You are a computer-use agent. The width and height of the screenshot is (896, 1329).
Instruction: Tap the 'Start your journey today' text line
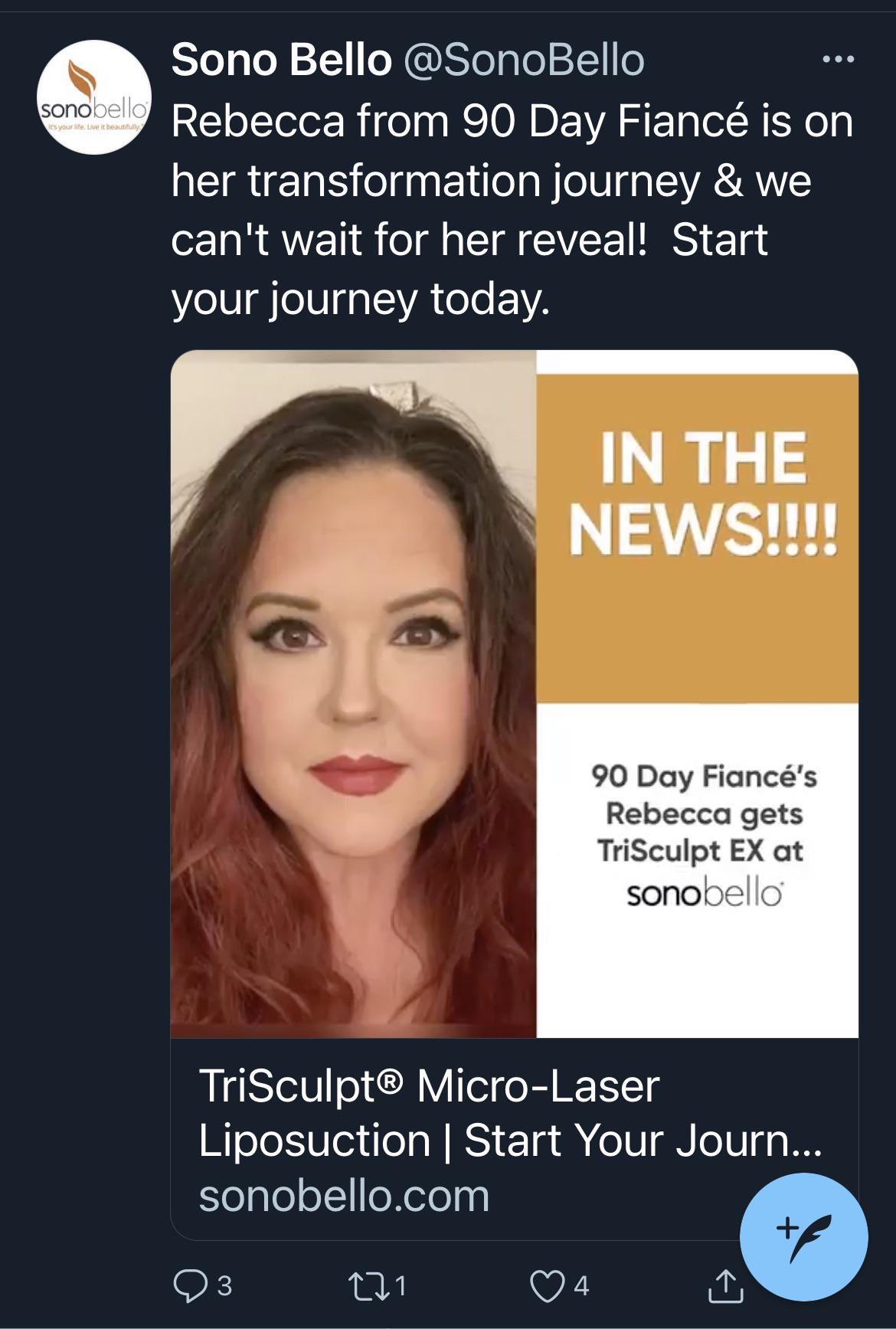(x=361, y=299)
